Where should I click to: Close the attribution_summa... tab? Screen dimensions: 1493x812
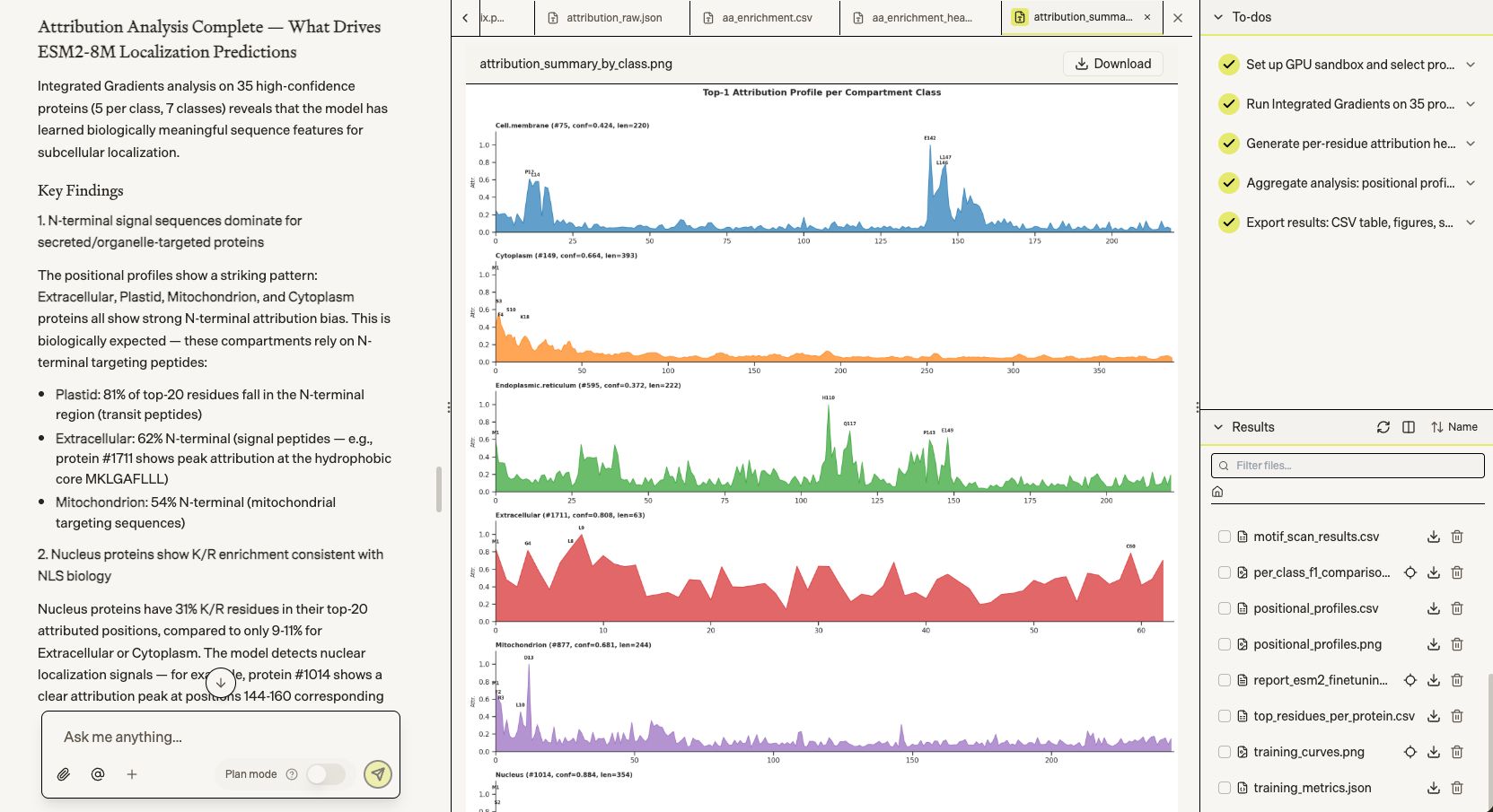[x=1147, y=17]
